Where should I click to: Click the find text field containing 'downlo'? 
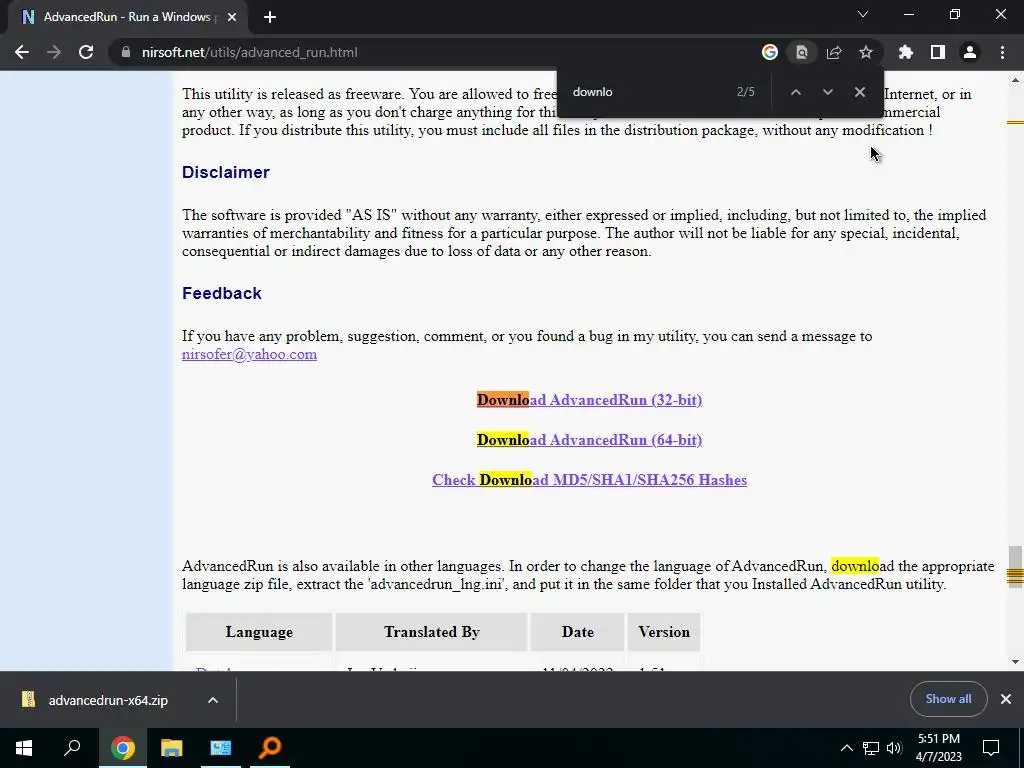pyautogui.click(x=647, y=92)
